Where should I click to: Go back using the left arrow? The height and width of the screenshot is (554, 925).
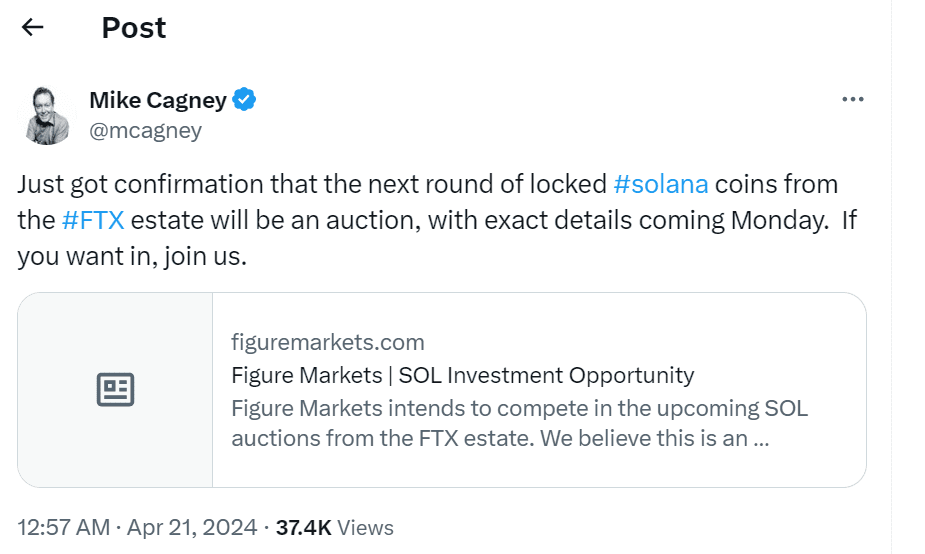point(33,27)
